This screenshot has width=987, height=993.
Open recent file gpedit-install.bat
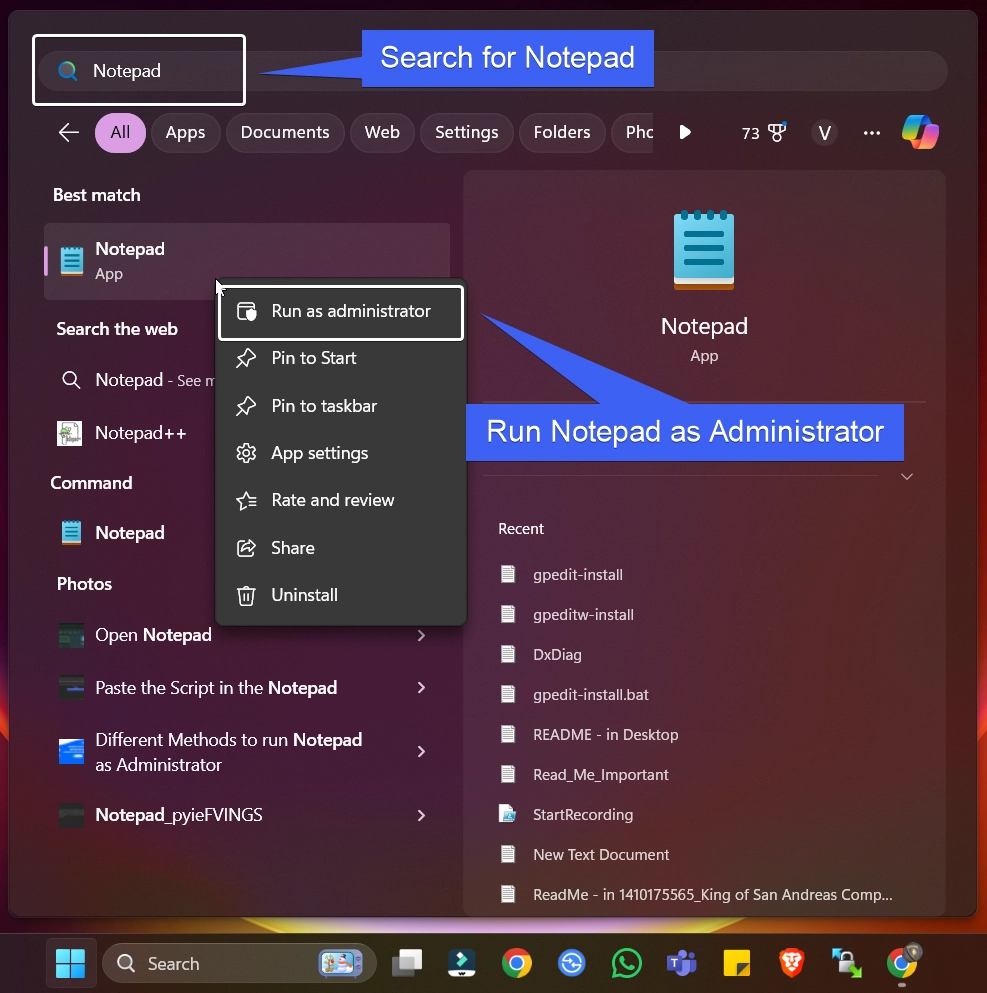coord(591,695)
